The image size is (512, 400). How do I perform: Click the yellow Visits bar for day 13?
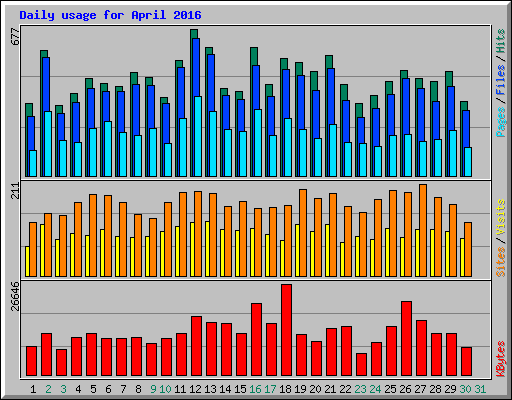tap(207, 249)
